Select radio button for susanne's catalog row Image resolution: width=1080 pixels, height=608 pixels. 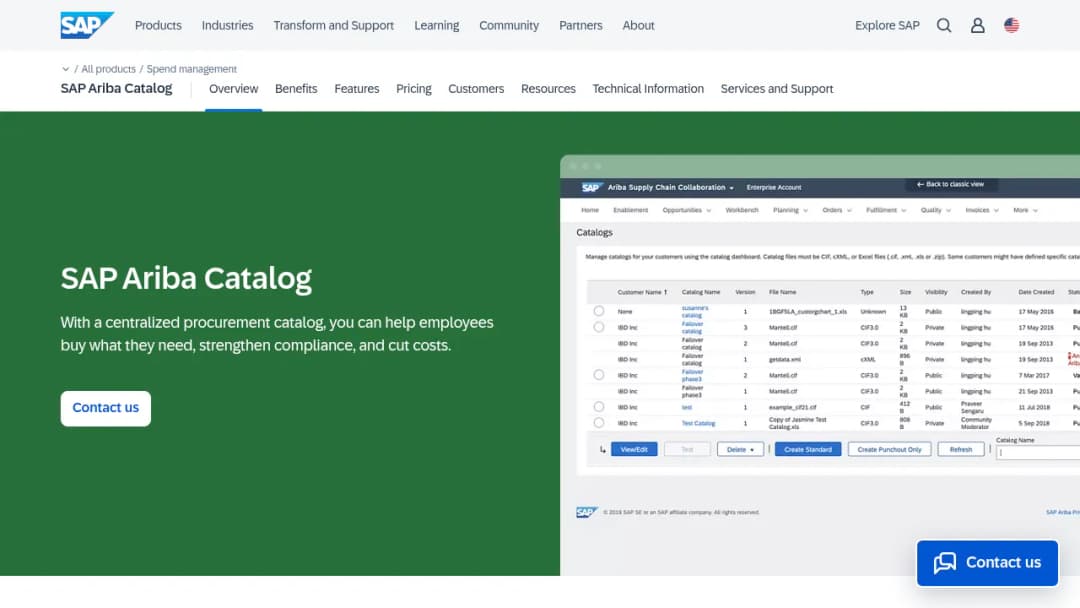pos(599,311)
